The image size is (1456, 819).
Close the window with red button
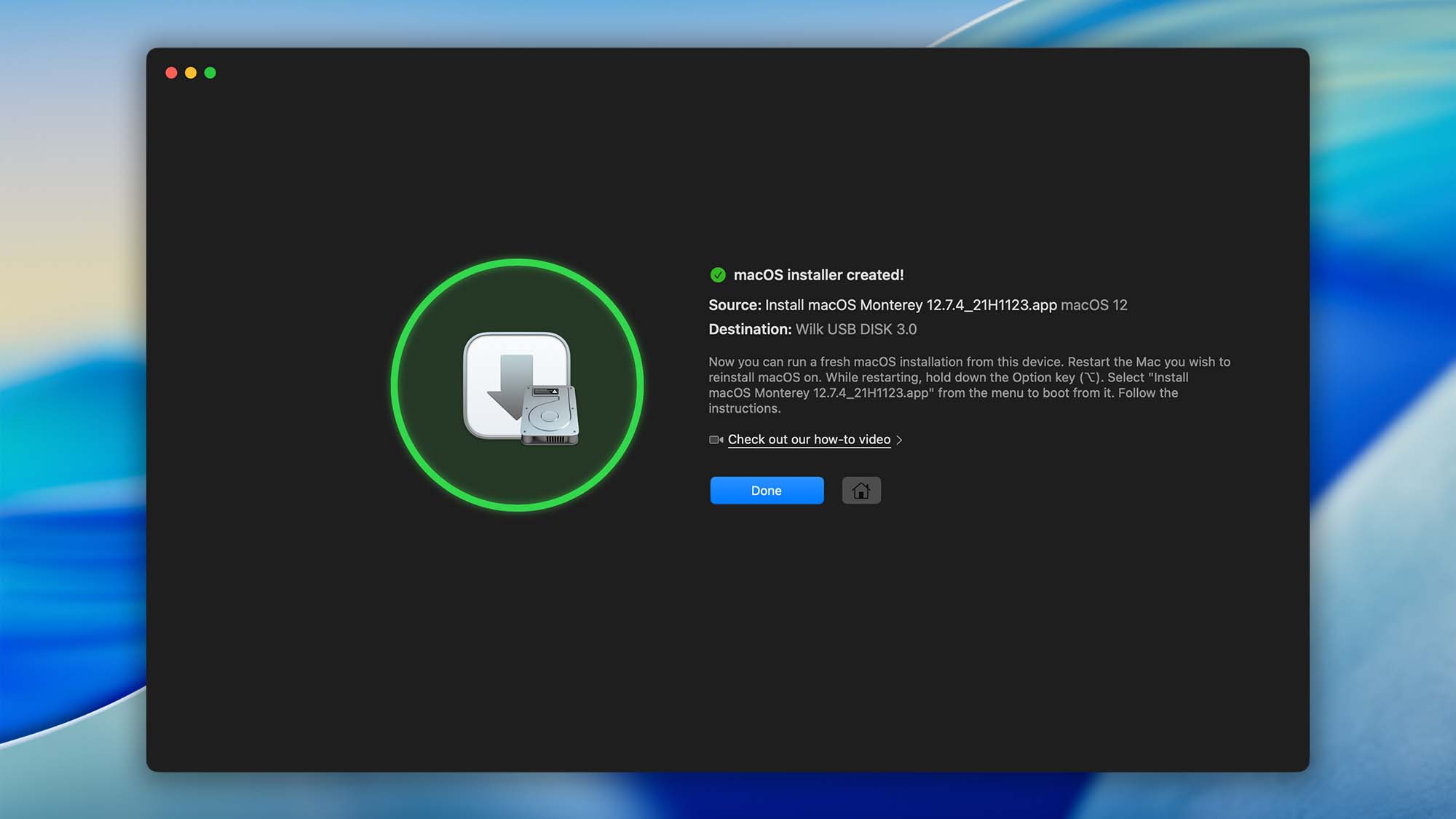(x=171, y=73)
